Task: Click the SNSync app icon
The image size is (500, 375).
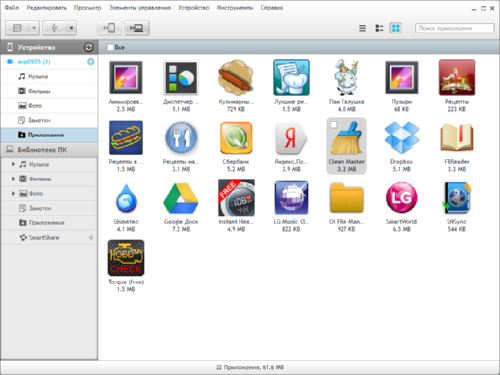Action: point(457,198)
